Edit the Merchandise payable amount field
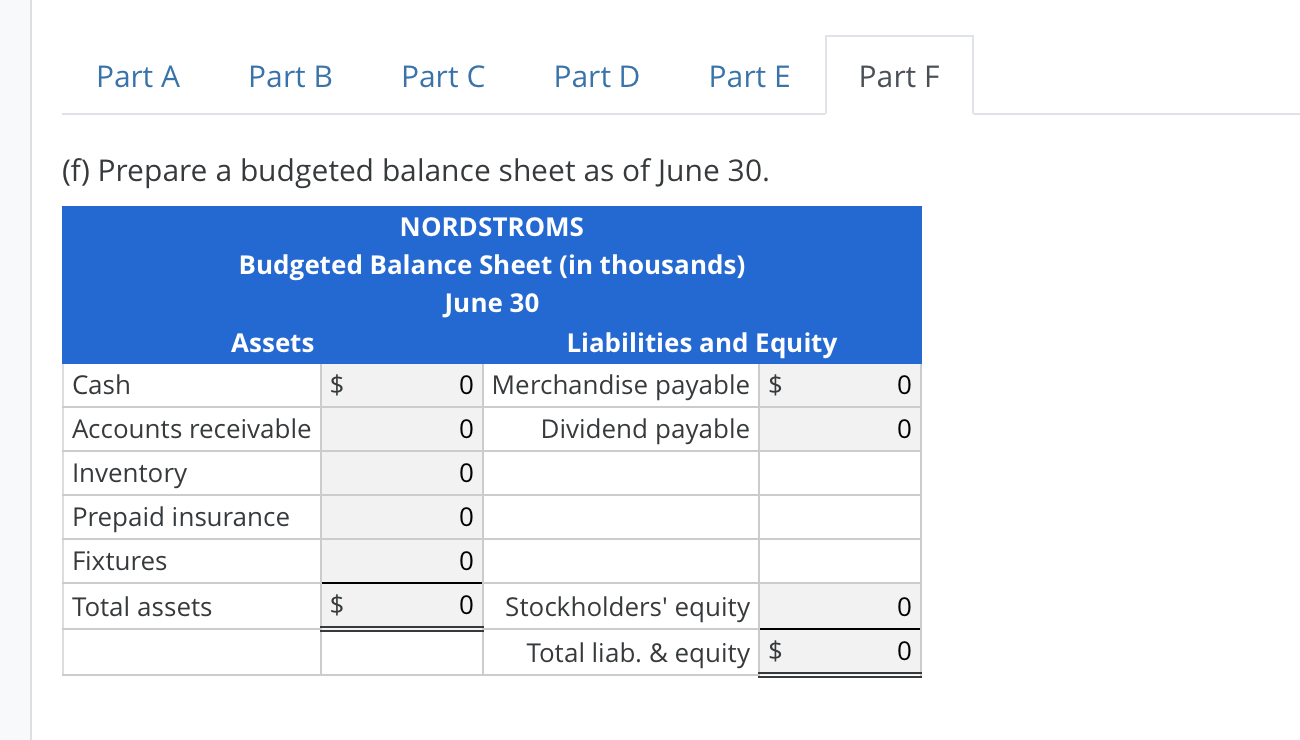The height and width of the screenshot is (740, 1300). coord(840,385)
